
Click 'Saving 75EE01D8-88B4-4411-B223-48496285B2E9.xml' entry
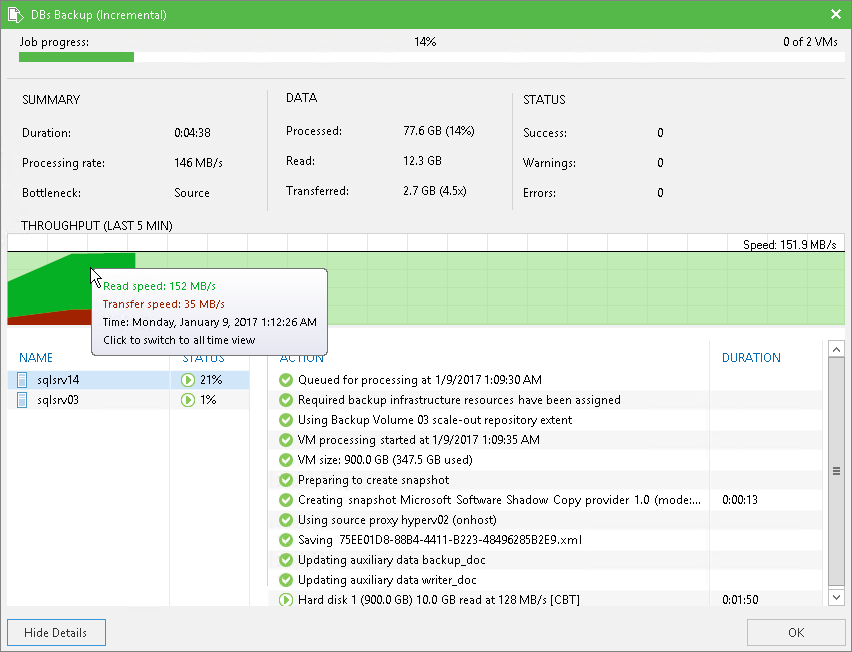click(440, 540)
